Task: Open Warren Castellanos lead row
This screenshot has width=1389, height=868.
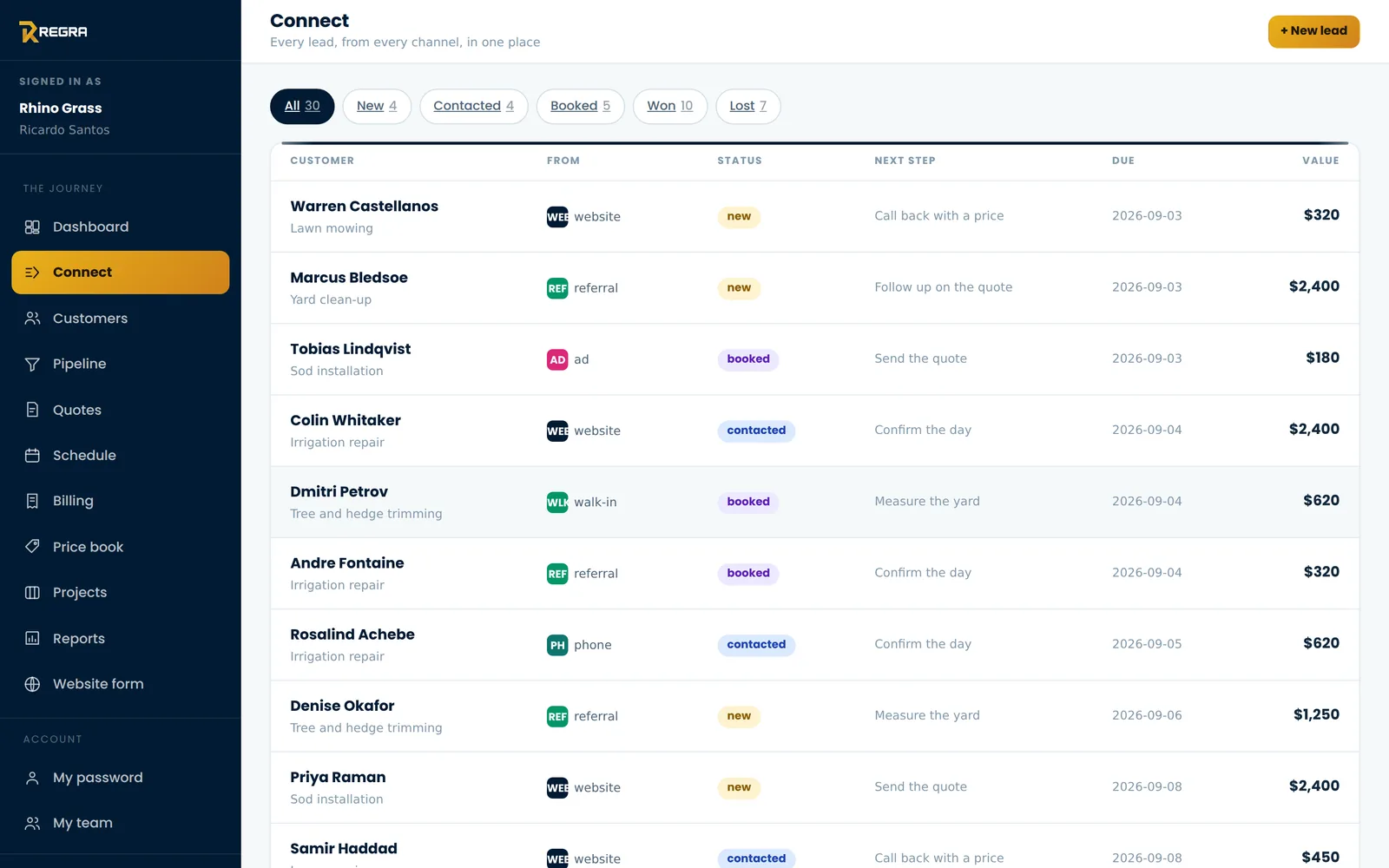Action: pos(814,216)
